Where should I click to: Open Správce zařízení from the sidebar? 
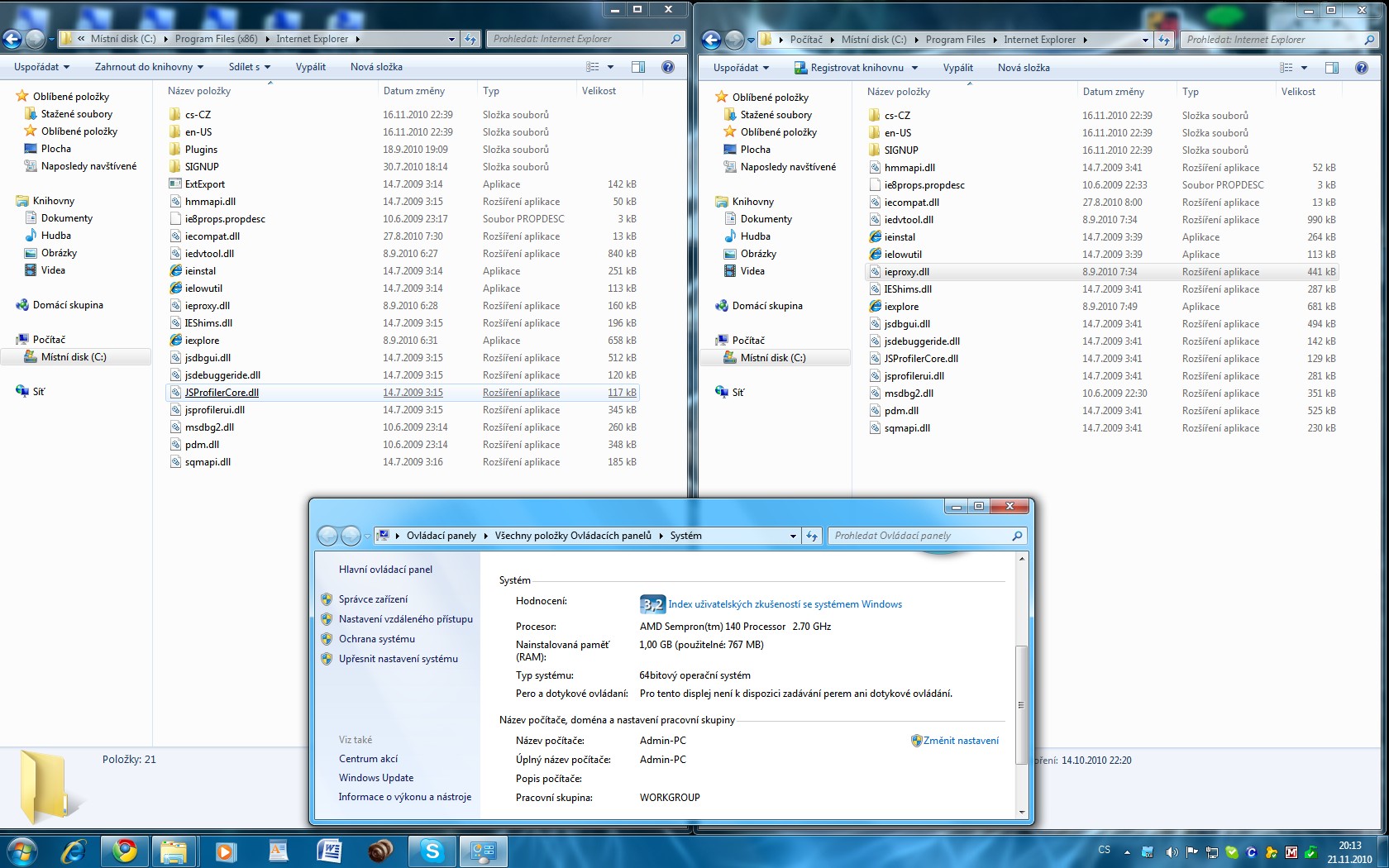[373, 599]
